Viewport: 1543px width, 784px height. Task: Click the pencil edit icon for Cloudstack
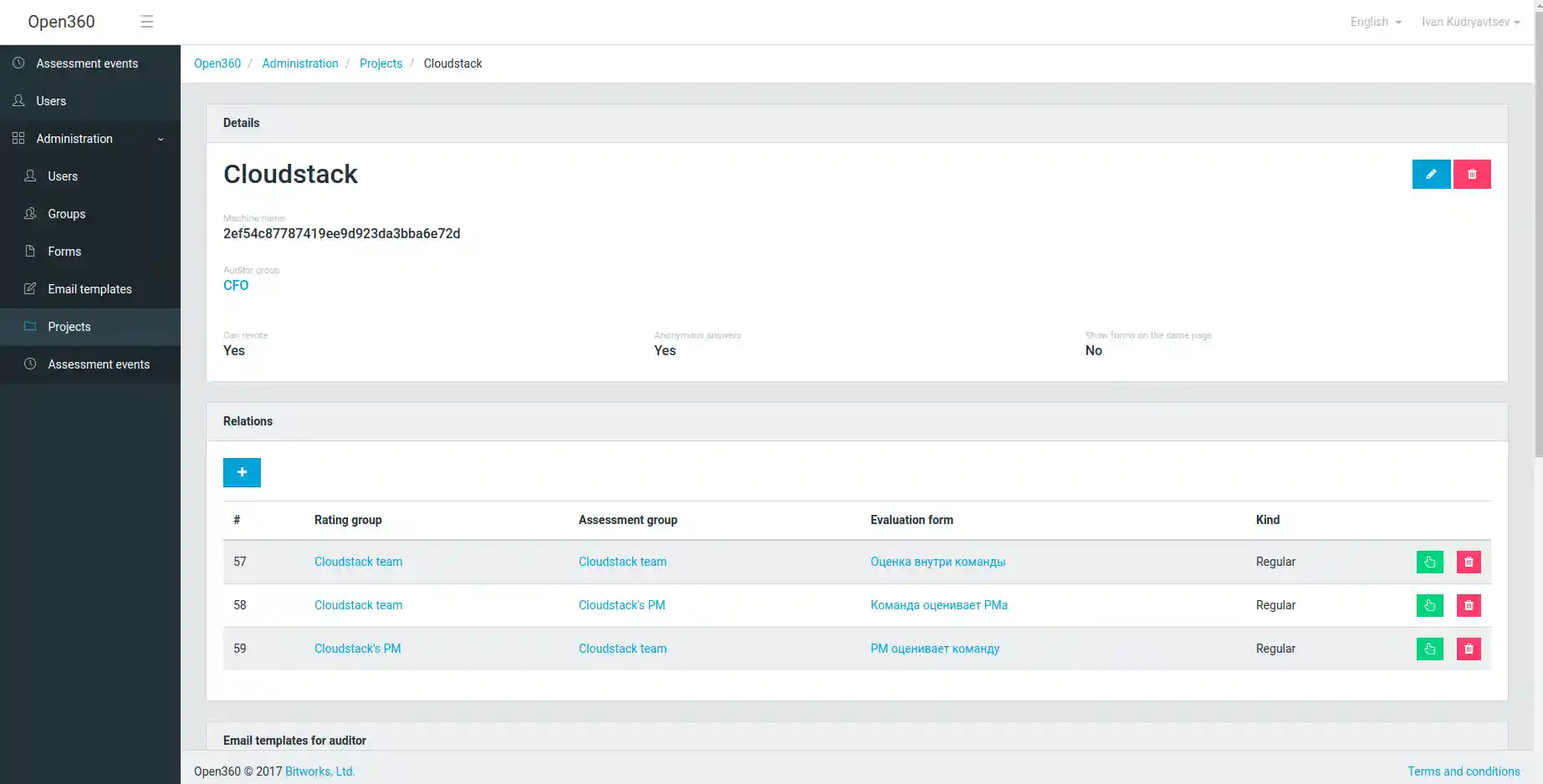pos(1431,174)
